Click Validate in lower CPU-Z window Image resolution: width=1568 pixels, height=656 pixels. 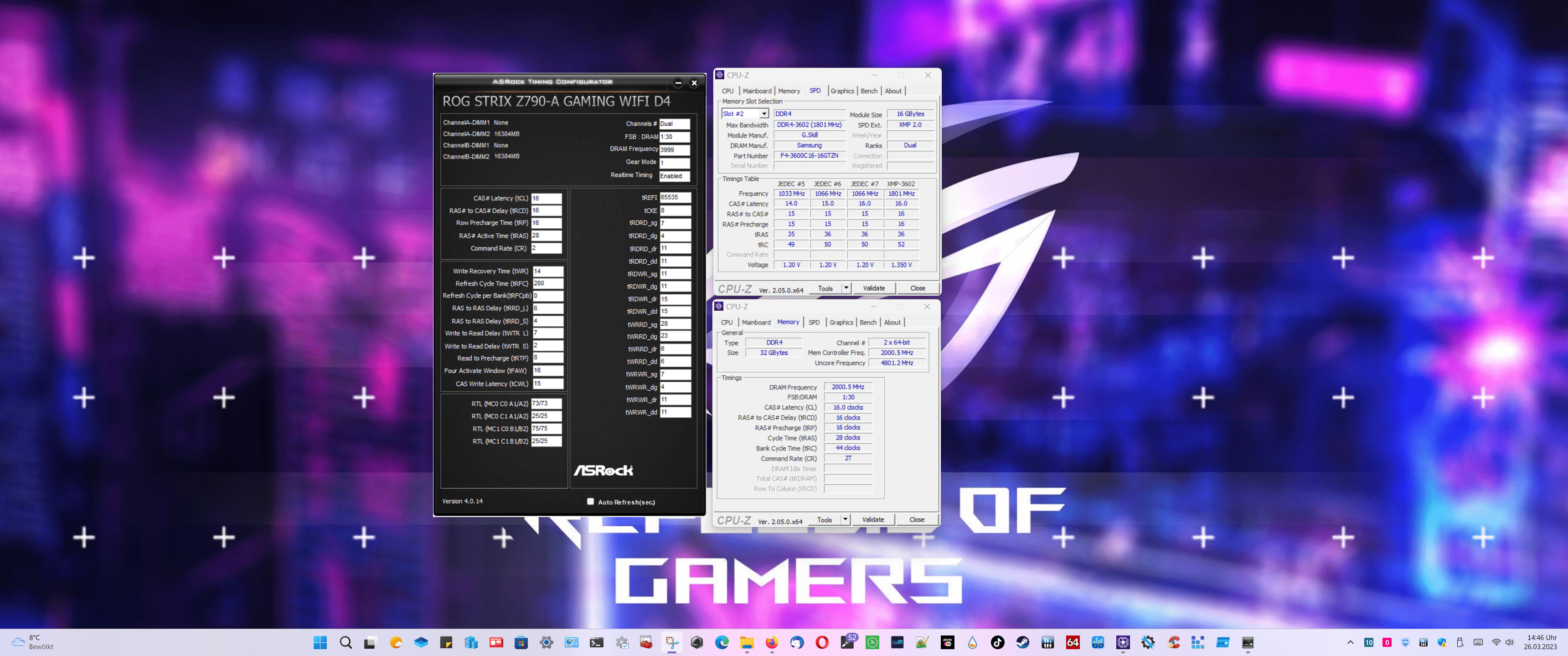[872, 519]
